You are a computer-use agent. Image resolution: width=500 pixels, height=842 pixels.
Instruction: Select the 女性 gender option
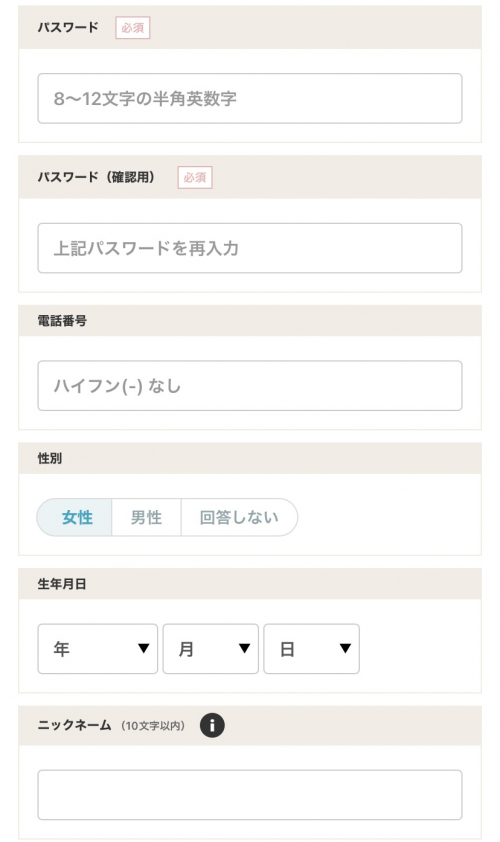click(75, 517)
